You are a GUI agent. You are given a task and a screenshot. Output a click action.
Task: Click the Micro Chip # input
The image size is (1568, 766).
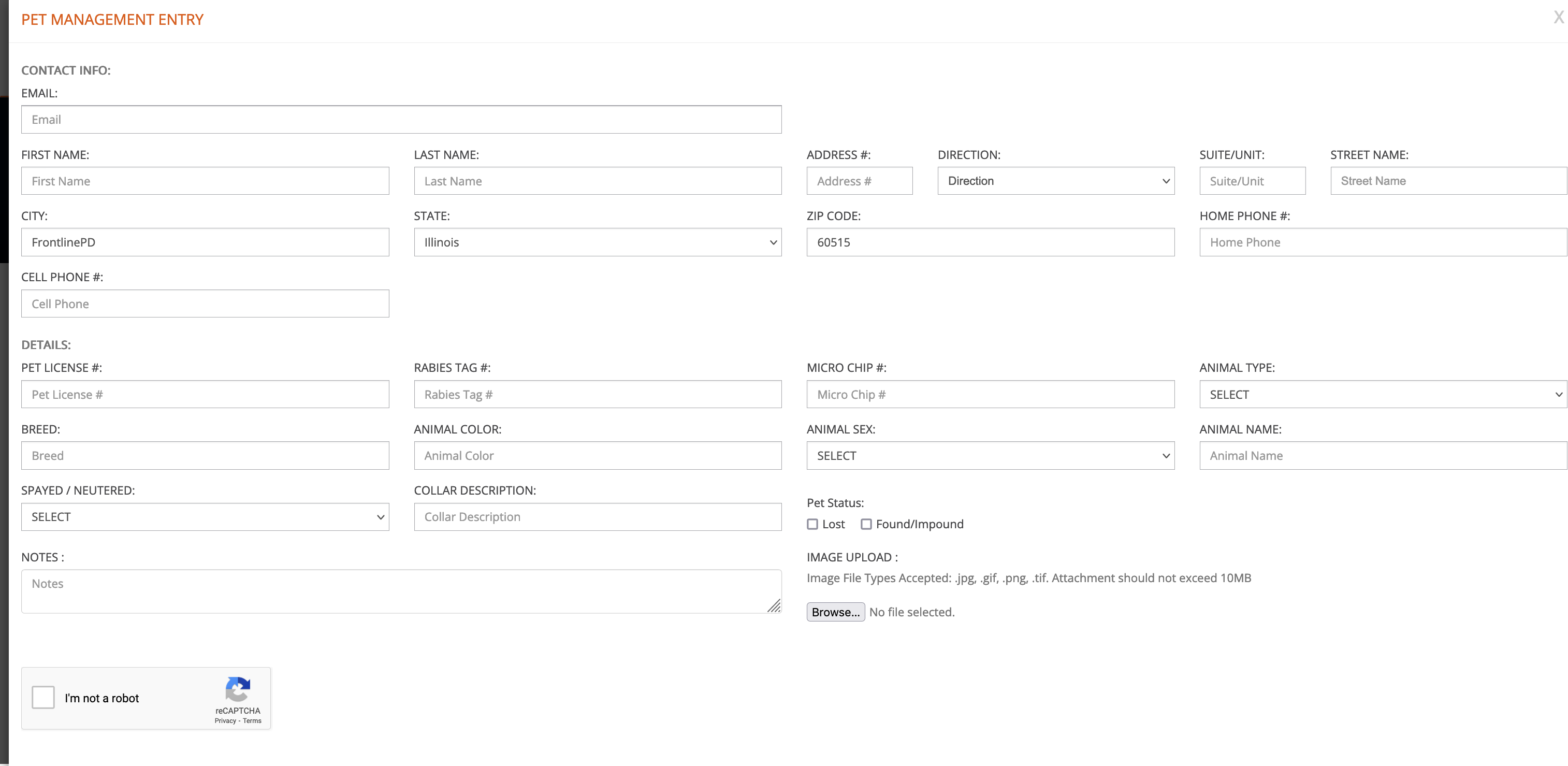click(x=990, y=395)
